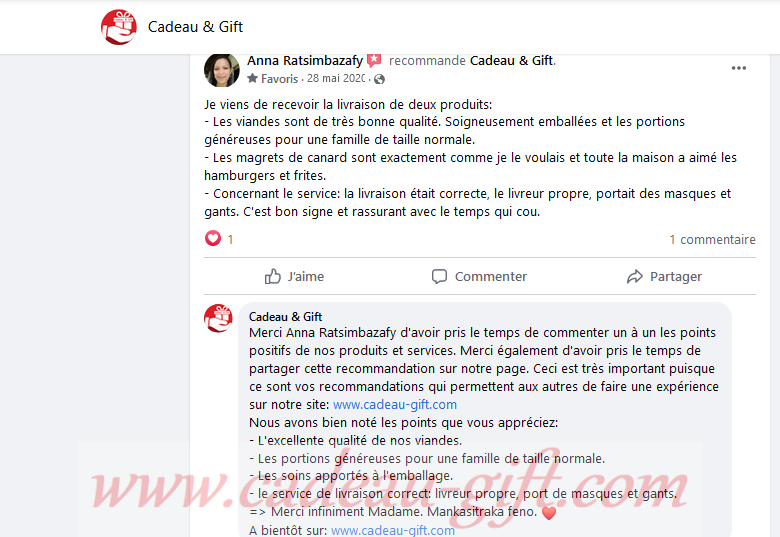Image resolution: width=780 pixels, height=537 pixels.
Task: Open Anna Ratsimbazafy's name link
Action: tap(305, 61)
